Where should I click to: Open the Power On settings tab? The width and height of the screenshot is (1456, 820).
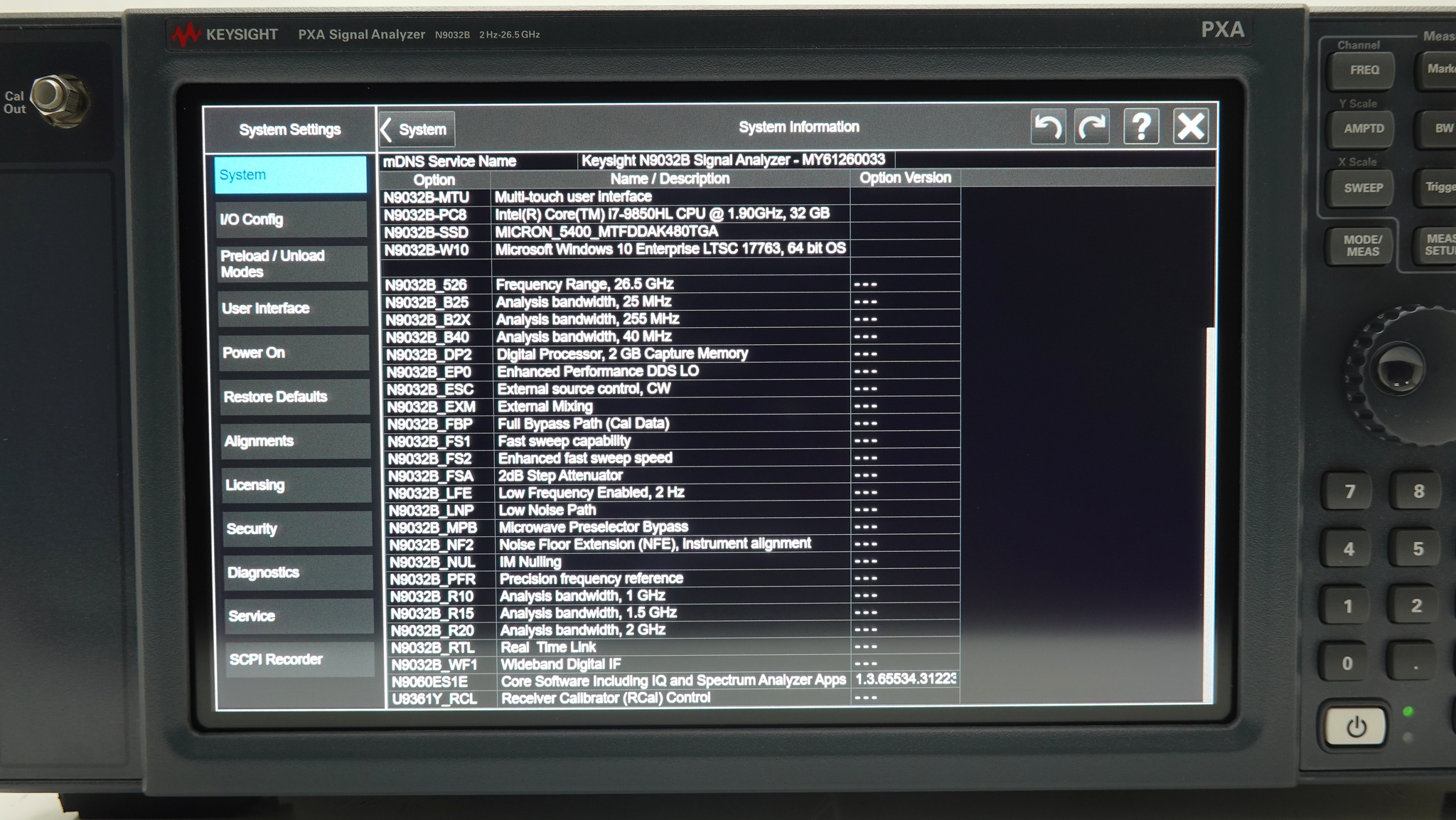click(x=294, y=353)
